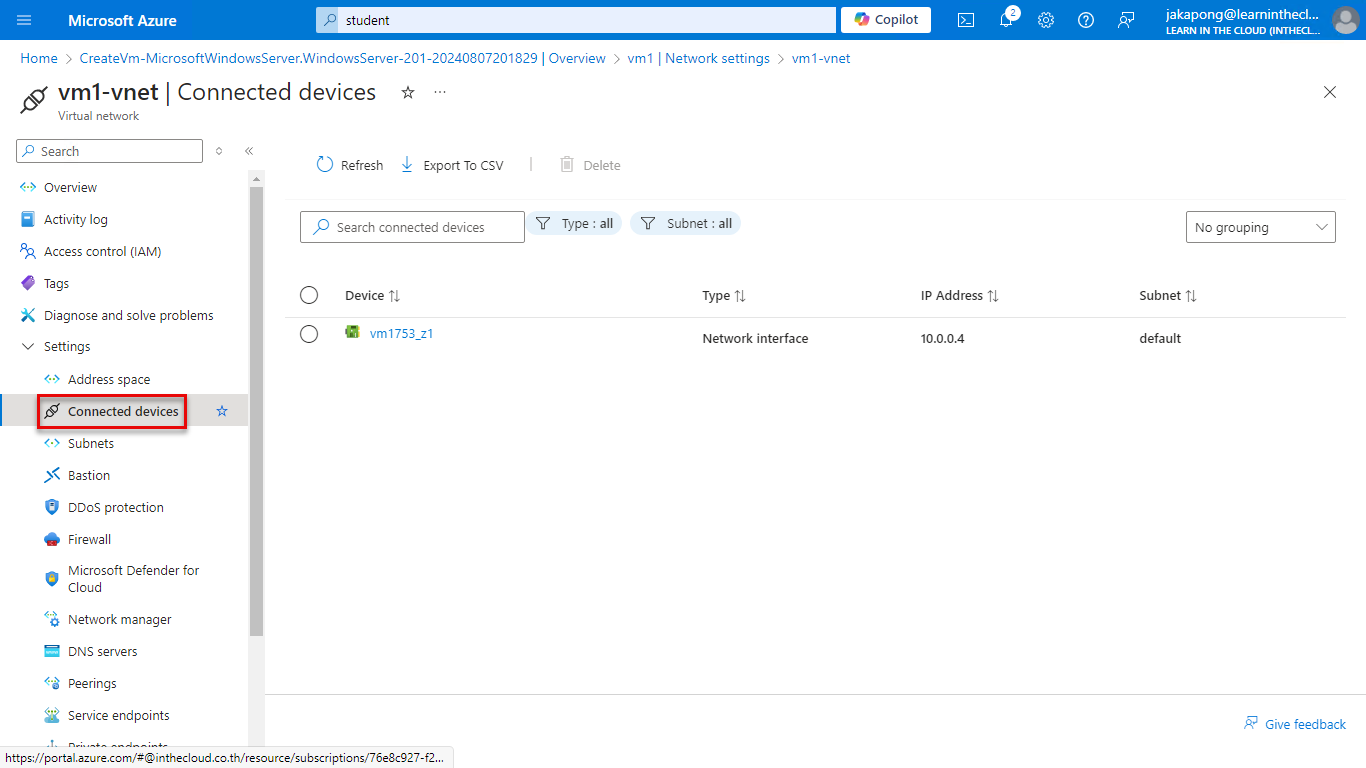Favorite Connected devices with the star icon
The height and width of the screenshot is (768, 1366).
[x=222, y=411]
